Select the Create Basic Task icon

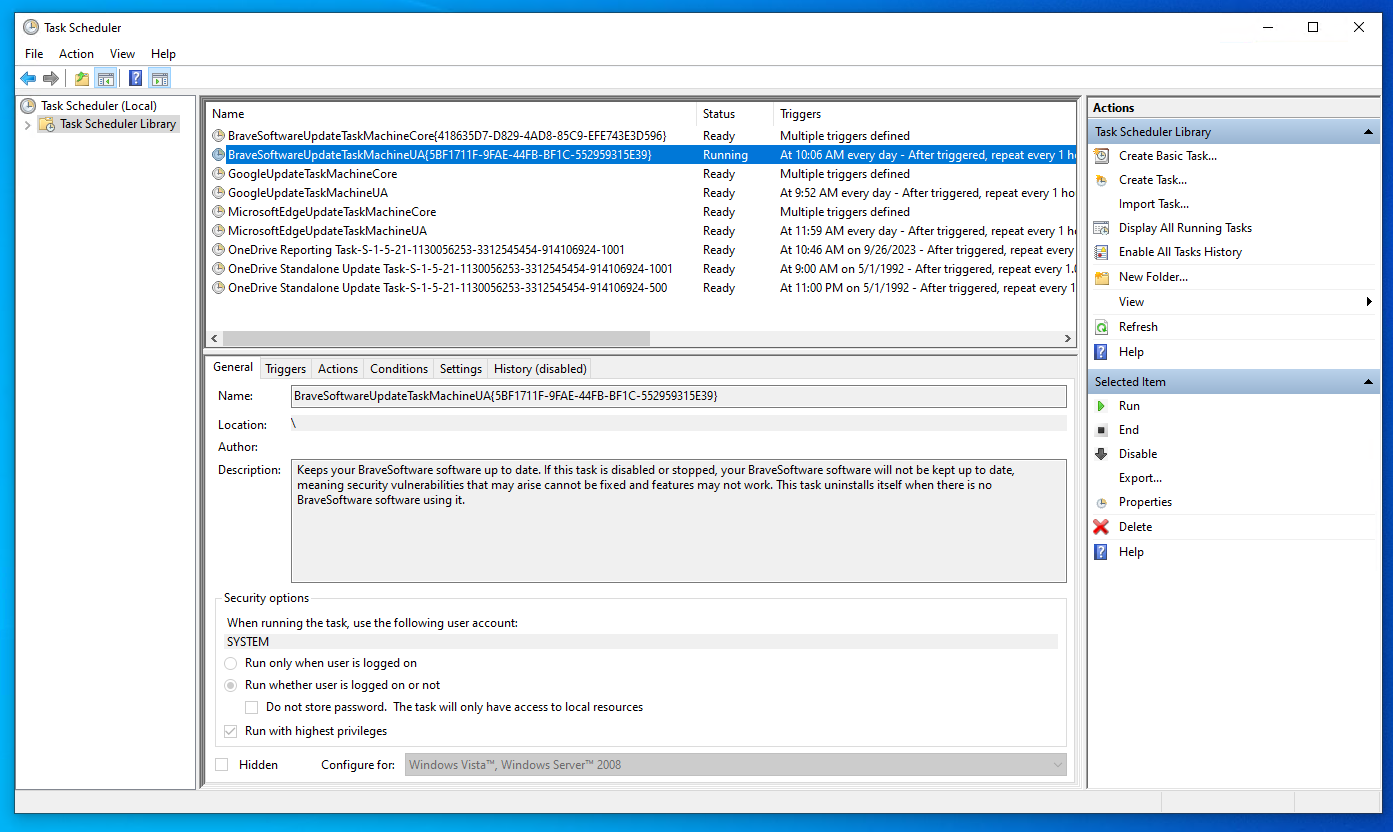click(x=1101, y=155)
